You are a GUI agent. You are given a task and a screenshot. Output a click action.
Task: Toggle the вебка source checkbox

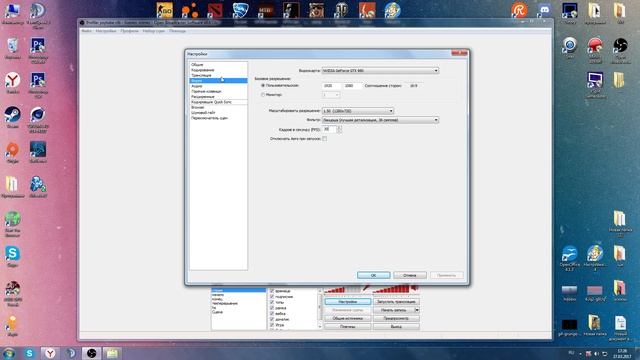(272, 314)
